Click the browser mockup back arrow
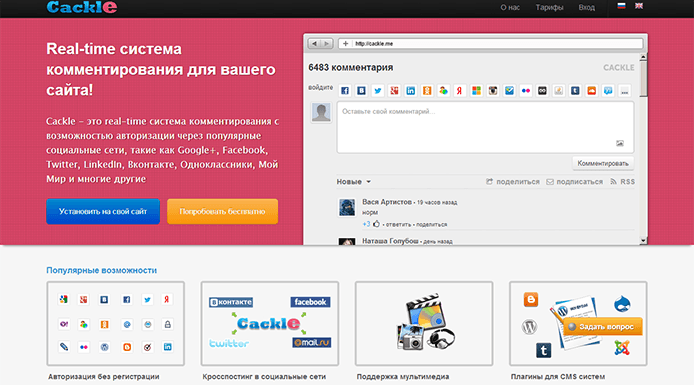Screen dimensions: 694x385 coord(314,43)
